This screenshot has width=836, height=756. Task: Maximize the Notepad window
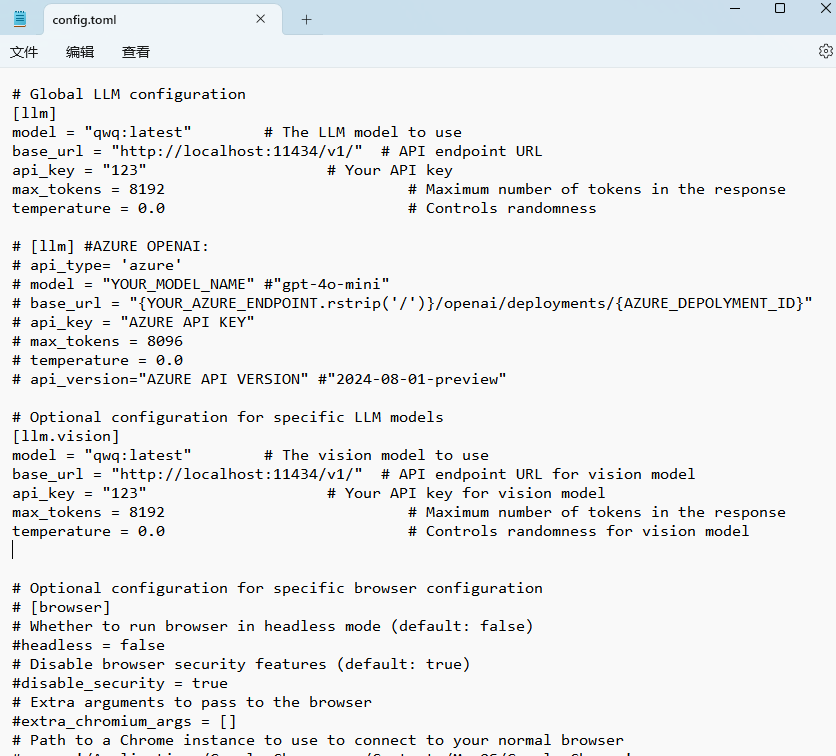[x=780, y=8]
